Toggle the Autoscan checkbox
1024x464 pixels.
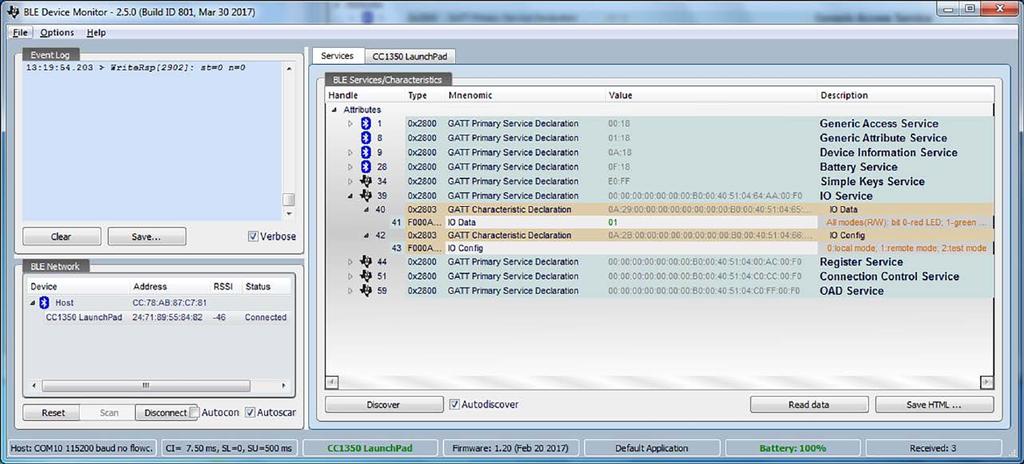249,412
